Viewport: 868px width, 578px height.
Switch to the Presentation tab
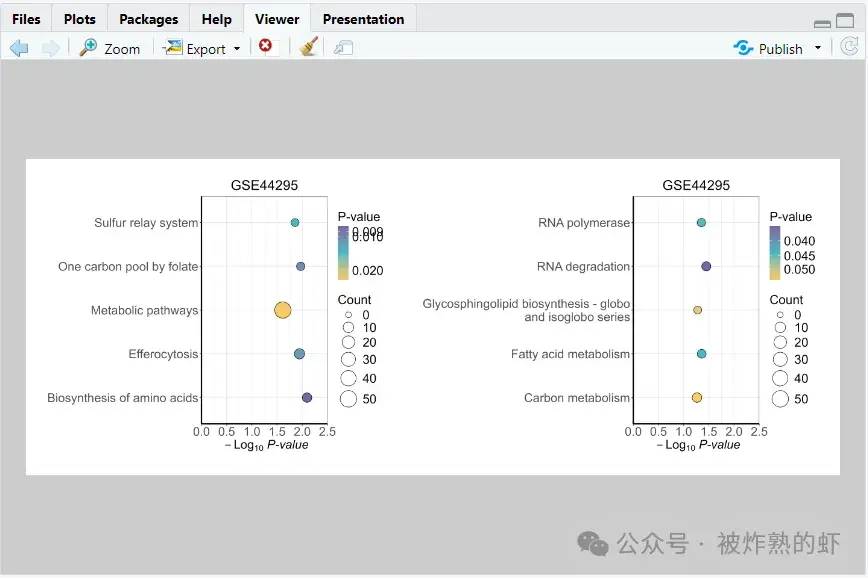click(x=363, y=18)
